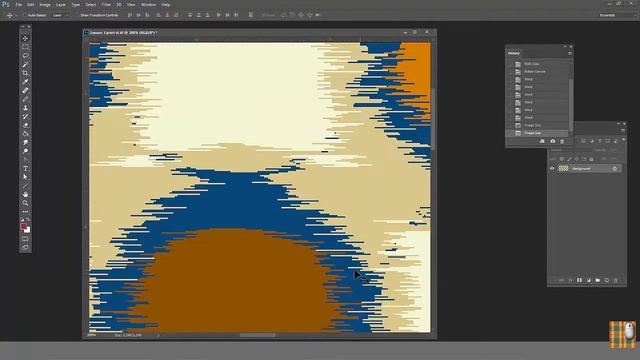
Task: Create a new layer in Layers panel
Action: click(x=607, y=280)
